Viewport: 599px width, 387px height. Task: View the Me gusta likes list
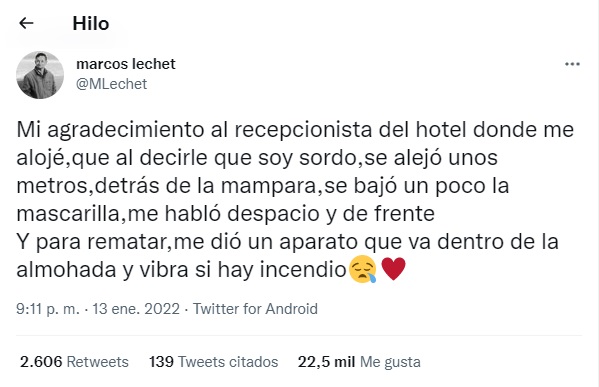pyautogui.click(x=359, y=362)
